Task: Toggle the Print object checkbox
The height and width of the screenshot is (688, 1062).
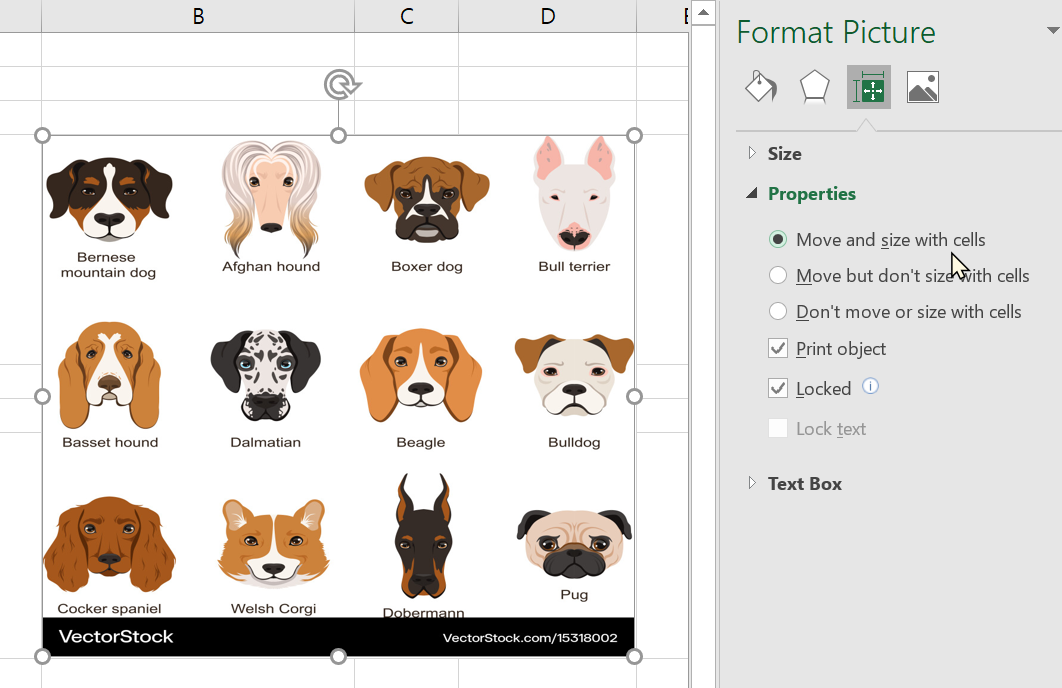Action: pos(778,348)
